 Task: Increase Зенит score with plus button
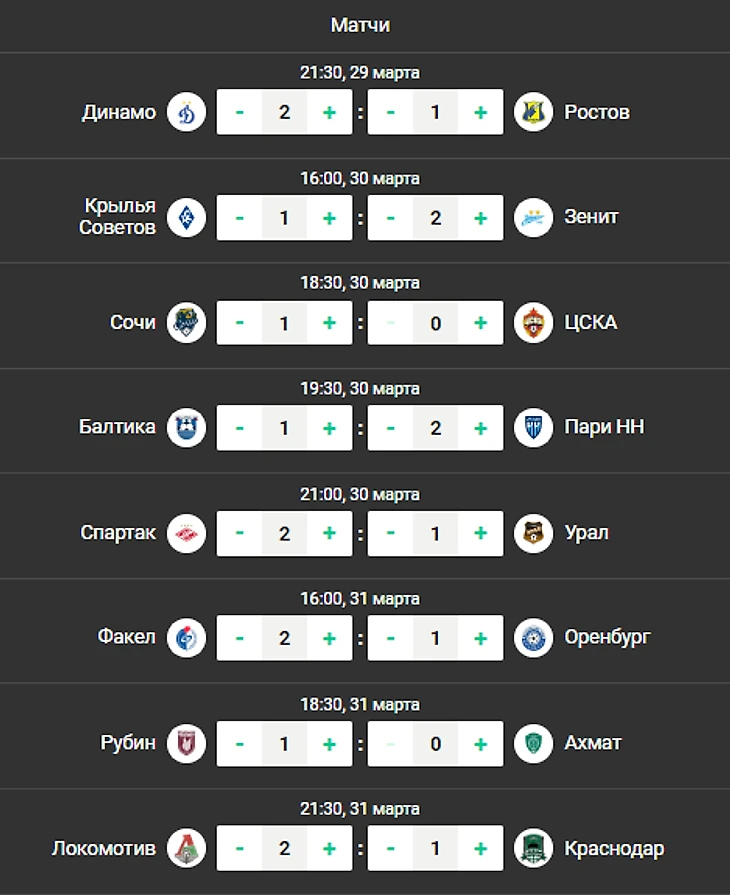(x=481, y=217)
